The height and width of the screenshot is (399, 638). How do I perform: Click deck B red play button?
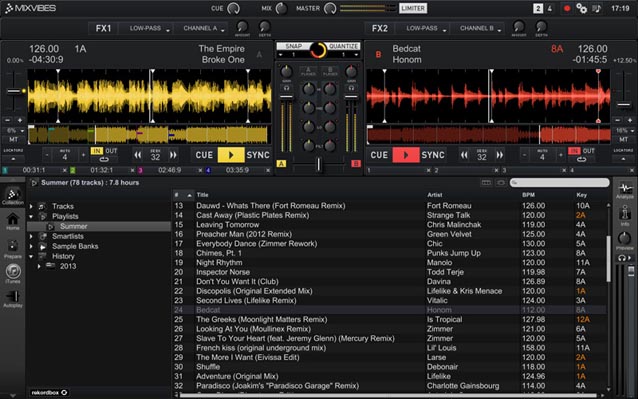tap(405, 155)
